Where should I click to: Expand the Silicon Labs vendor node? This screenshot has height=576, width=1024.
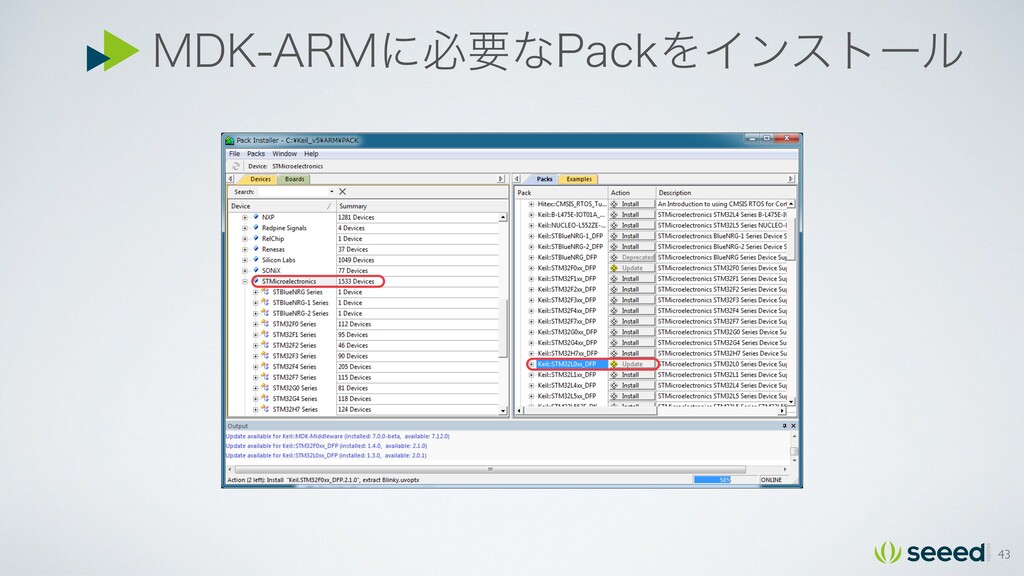pos(245,260)
